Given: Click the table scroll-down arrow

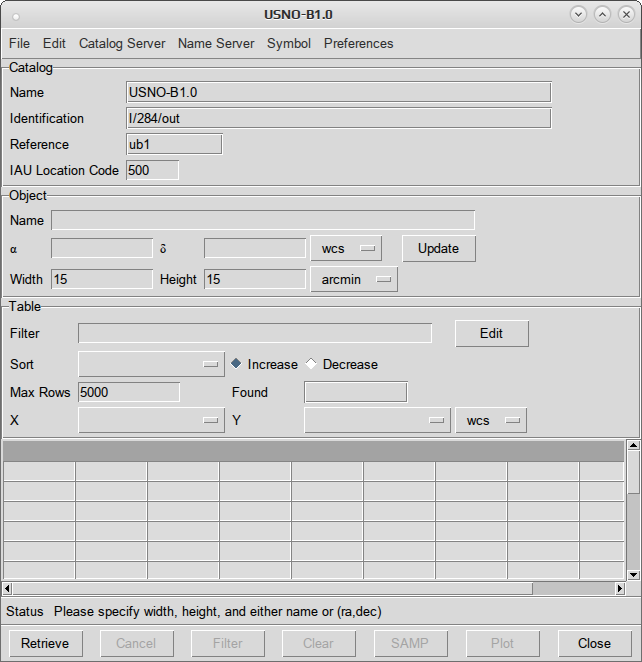Looking at the screenshot, I should 633,574.
